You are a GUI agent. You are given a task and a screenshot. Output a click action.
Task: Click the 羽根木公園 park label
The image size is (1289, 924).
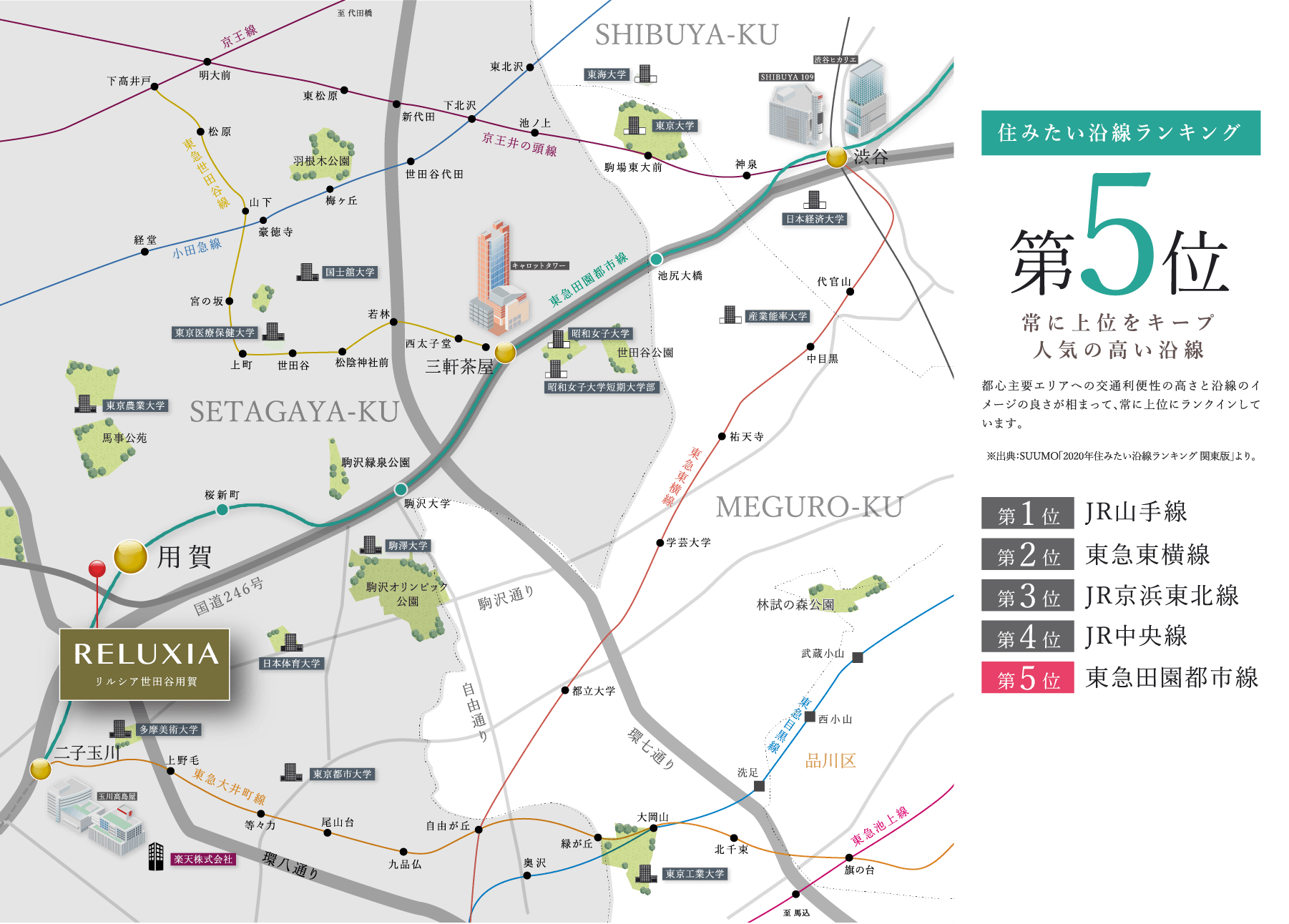[x=322, y=161]
